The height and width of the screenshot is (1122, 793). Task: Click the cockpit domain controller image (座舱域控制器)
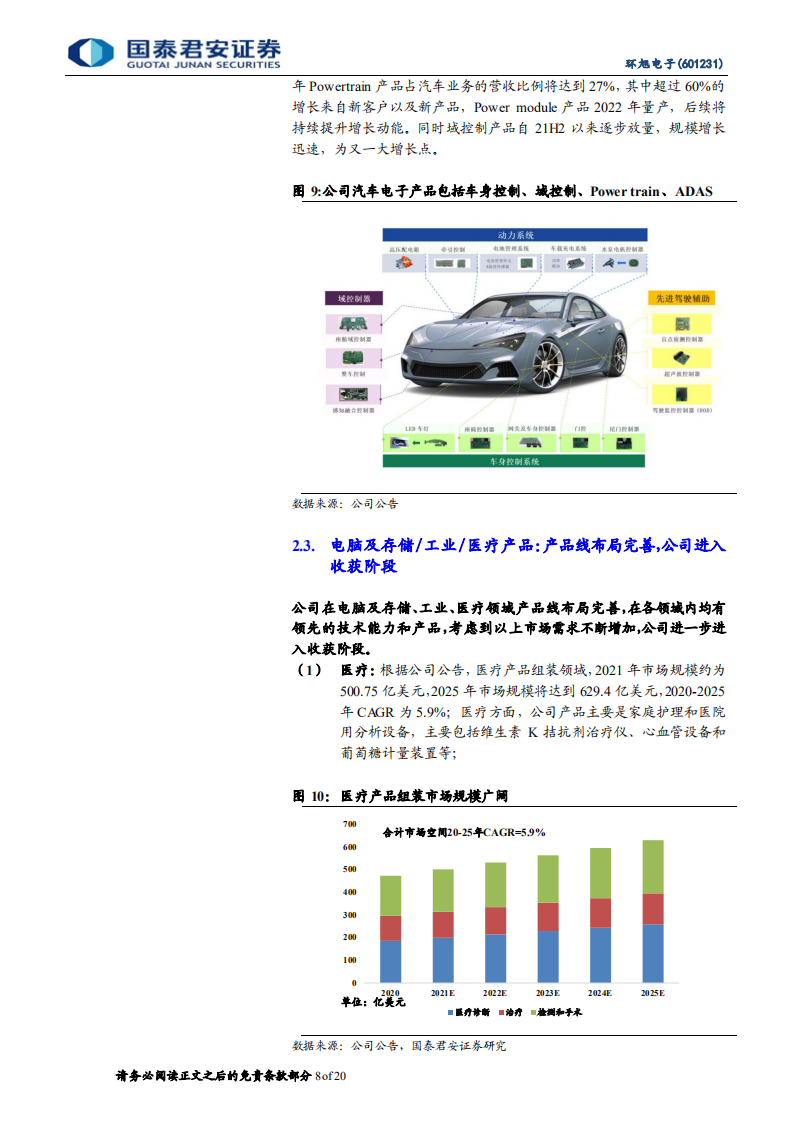(354, 324)
